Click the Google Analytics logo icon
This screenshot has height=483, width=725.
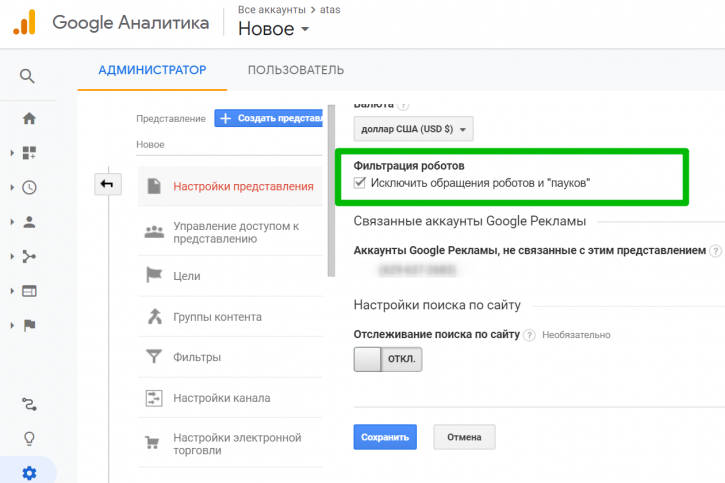pos(25,22)
